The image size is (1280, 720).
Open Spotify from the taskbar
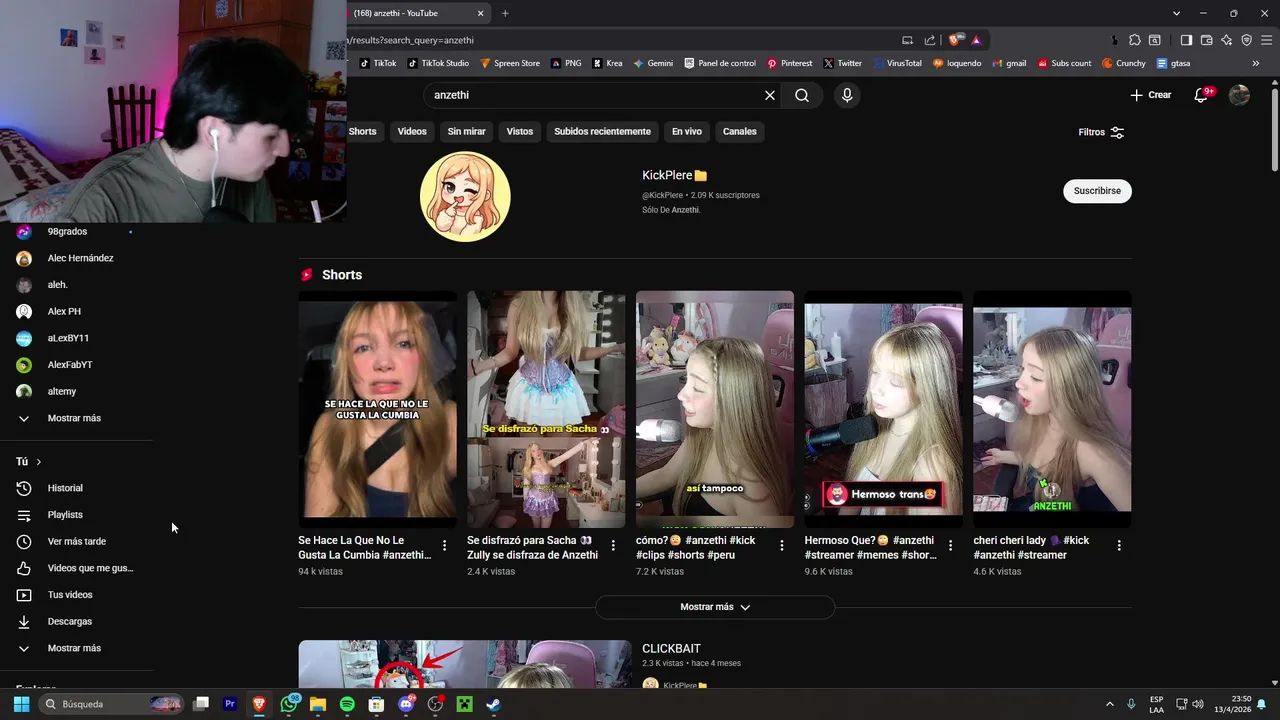[347, 704]
